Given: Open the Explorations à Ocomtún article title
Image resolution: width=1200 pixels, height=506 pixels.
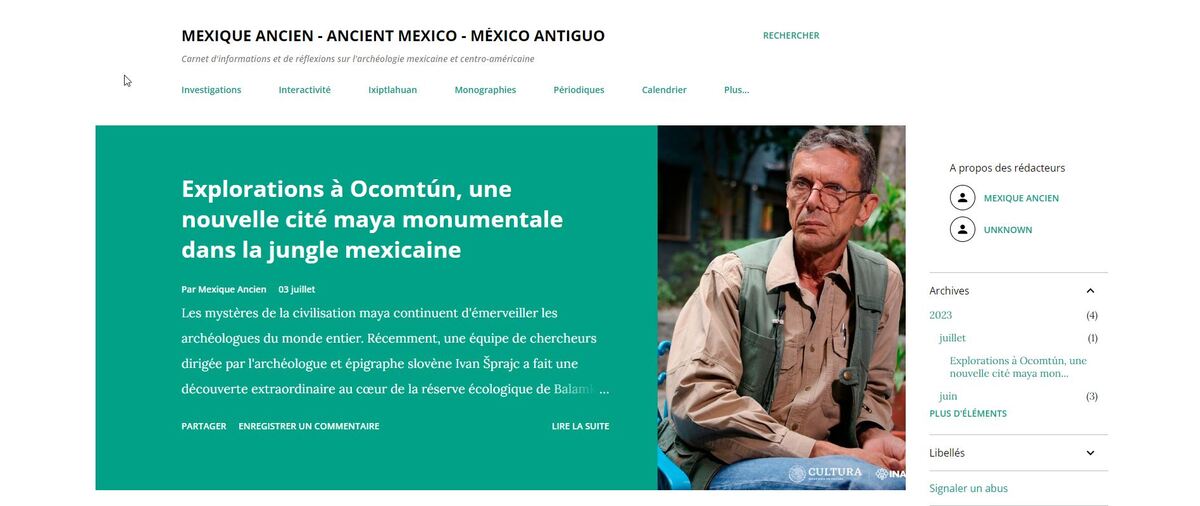Looking at the screenshot, I should 372,219.
